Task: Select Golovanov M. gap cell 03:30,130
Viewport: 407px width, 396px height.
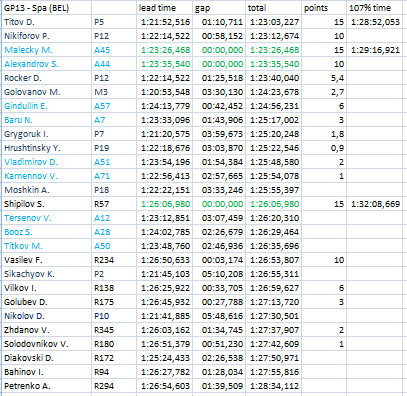Action: (219, 92)
